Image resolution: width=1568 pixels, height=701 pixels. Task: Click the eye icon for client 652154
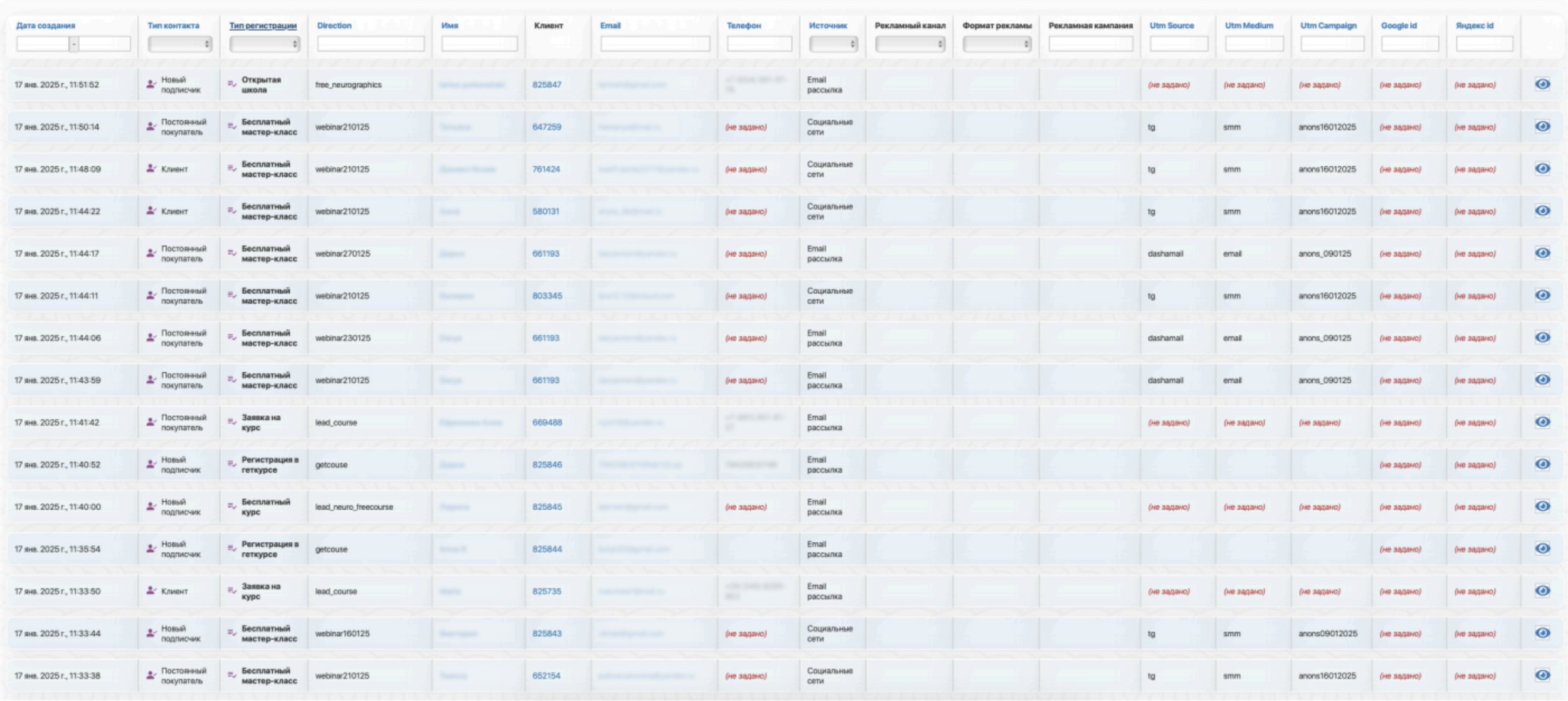(1542, 675)
